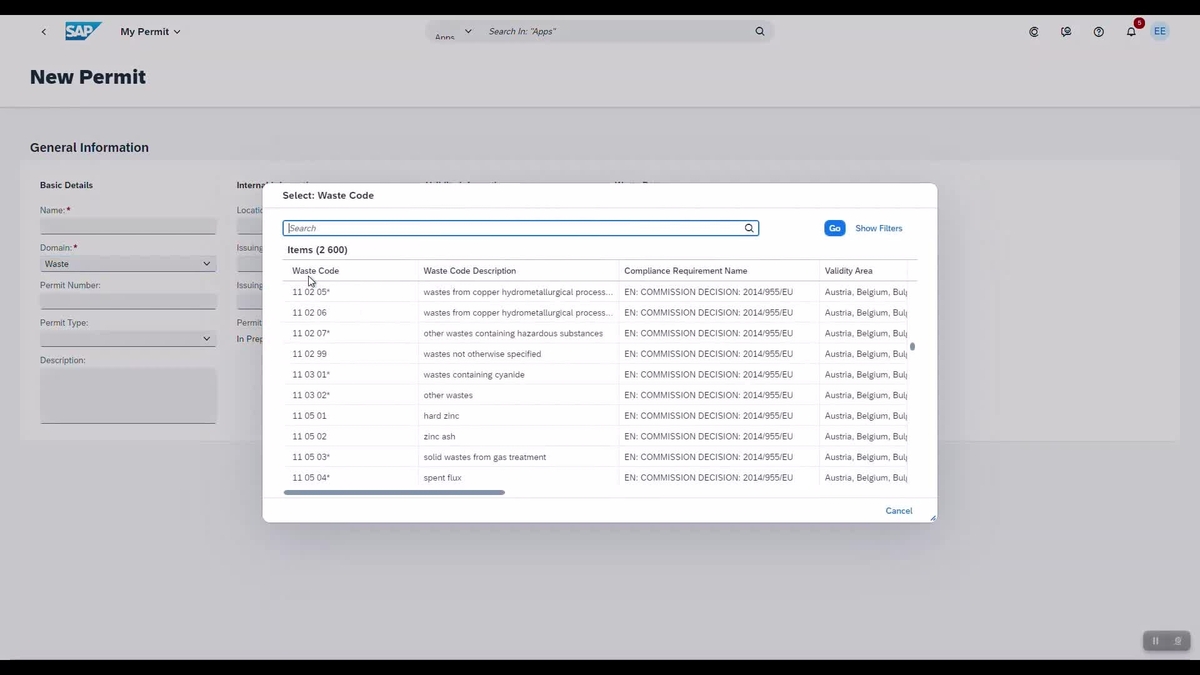Click the user avatar labeled EE
Image resolution: width=1200 pixels, height=675 pixels.
pyautogui.click(x=1159, y=31)
